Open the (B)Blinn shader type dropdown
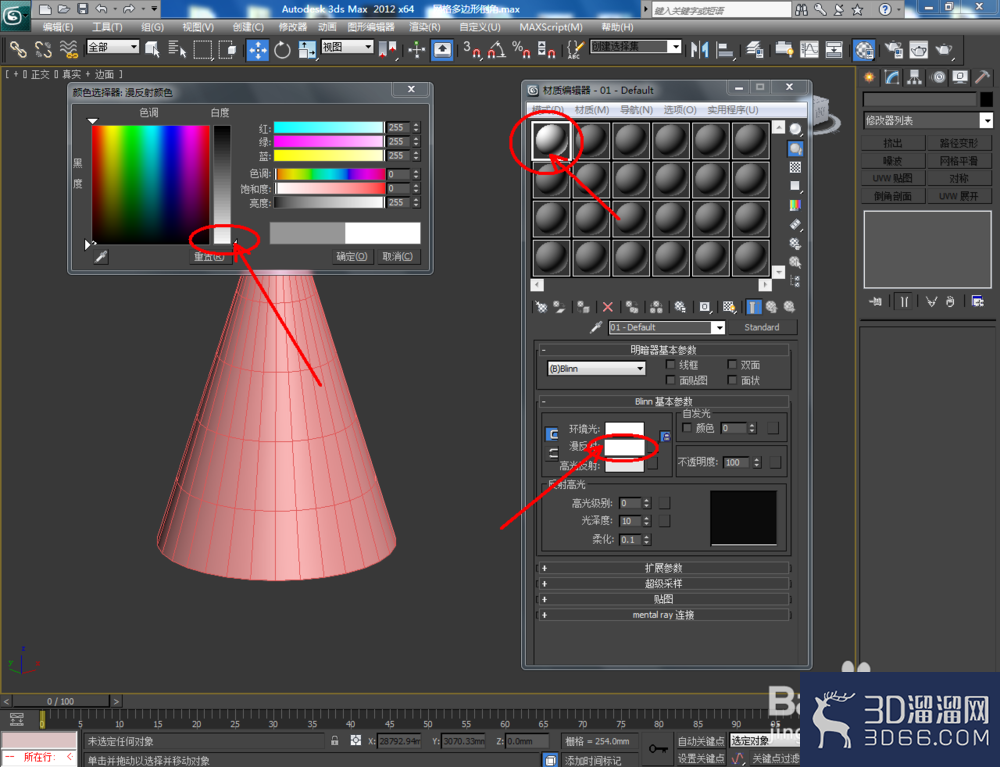 coord(596,369)
